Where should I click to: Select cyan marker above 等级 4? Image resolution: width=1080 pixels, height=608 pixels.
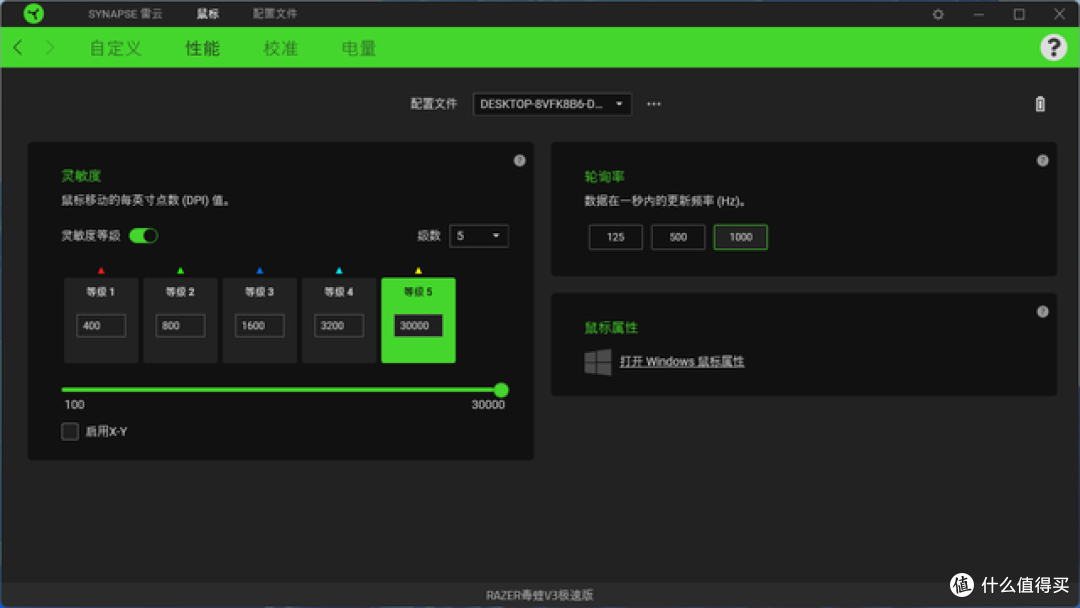[x=339, y=271]
